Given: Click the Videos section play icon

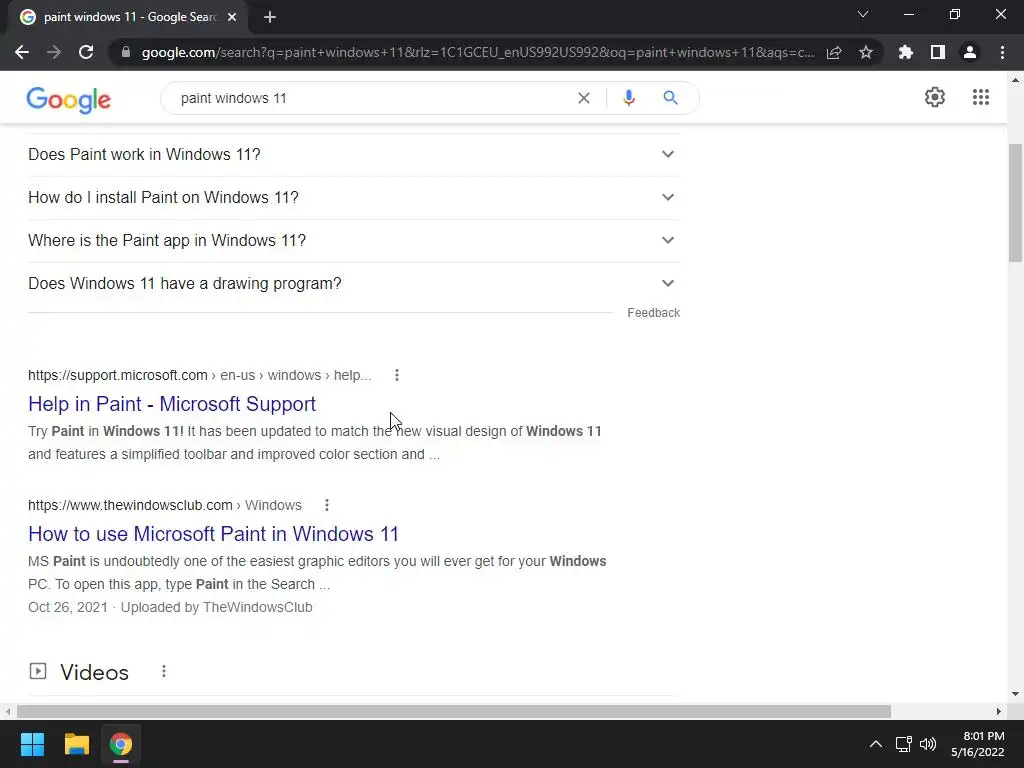Looking at the screenshot, I should [38, 671].
